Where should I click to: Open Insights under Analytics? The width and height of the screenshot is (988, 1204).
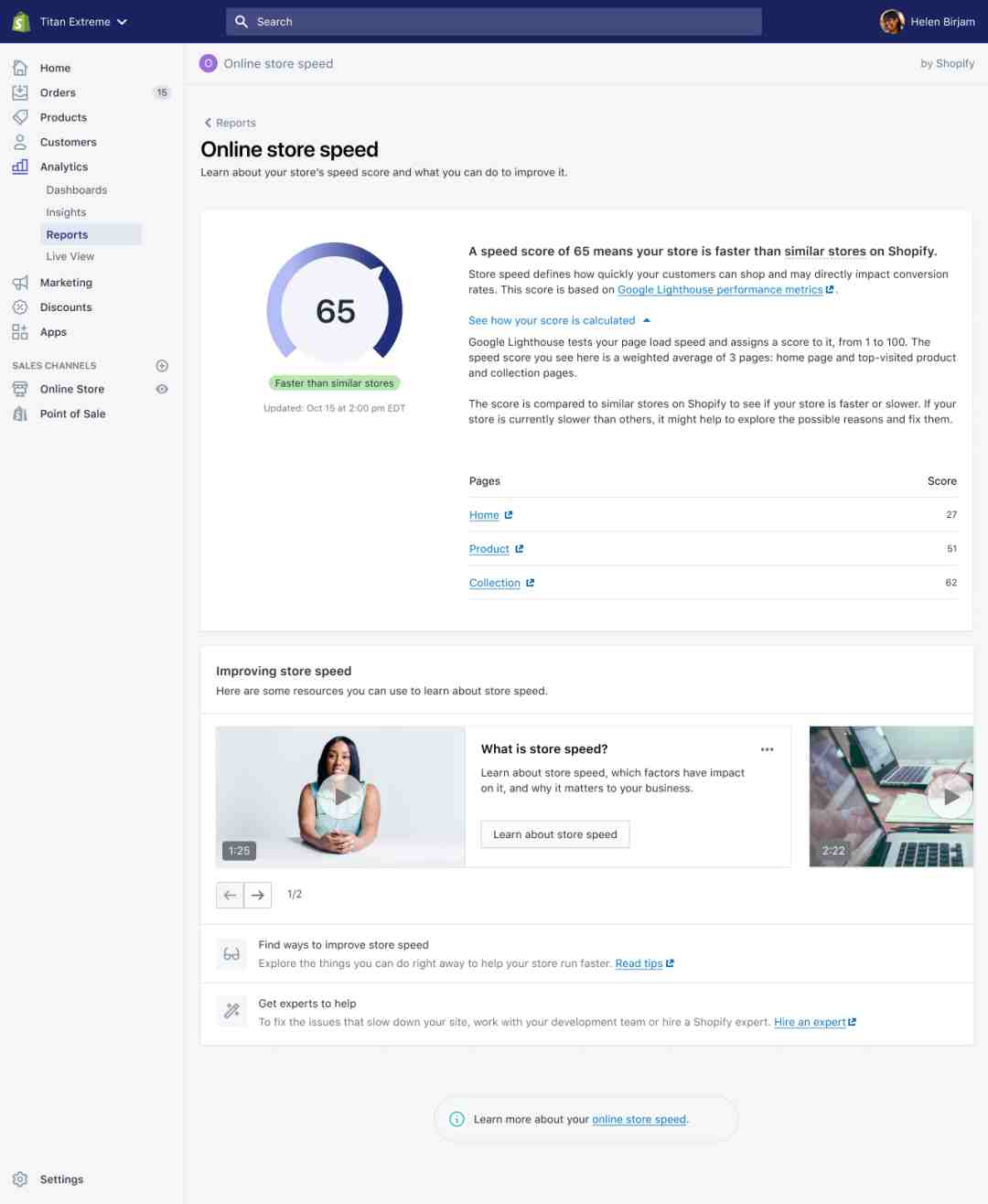(66, 212)
